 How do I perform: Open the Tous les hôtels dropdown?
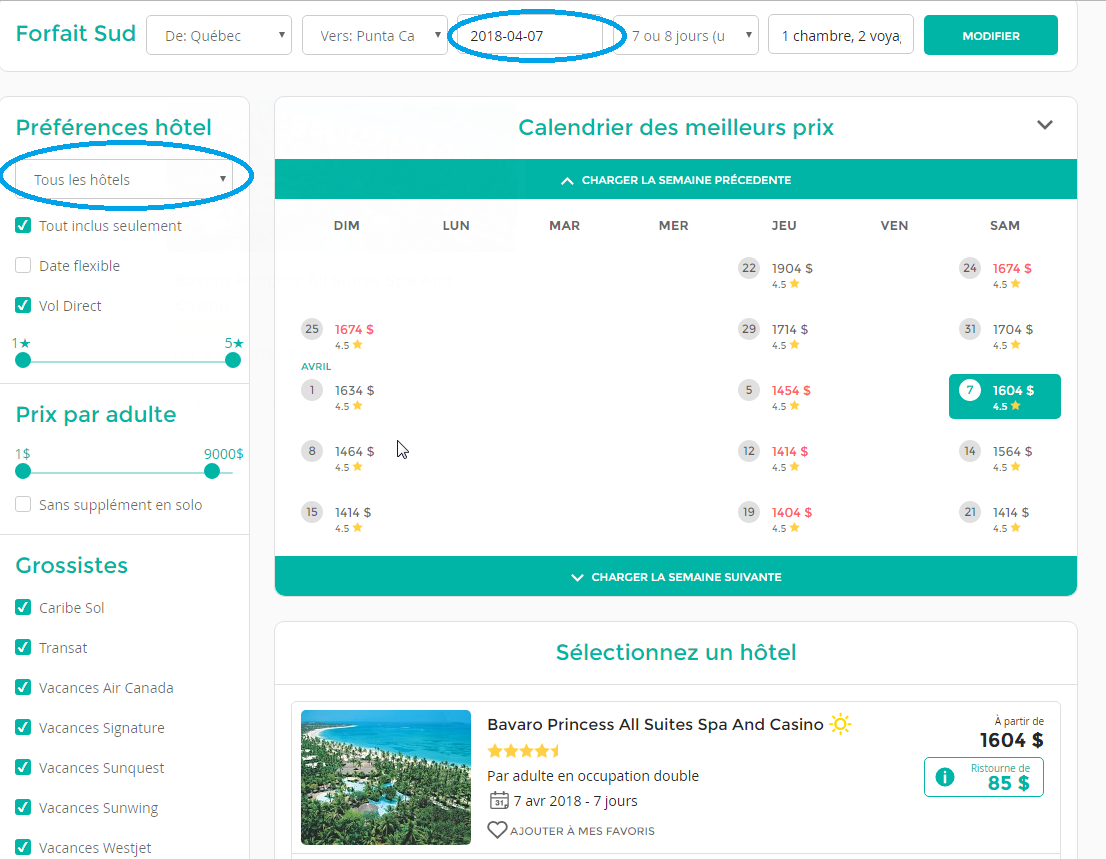tap(124, 180)
